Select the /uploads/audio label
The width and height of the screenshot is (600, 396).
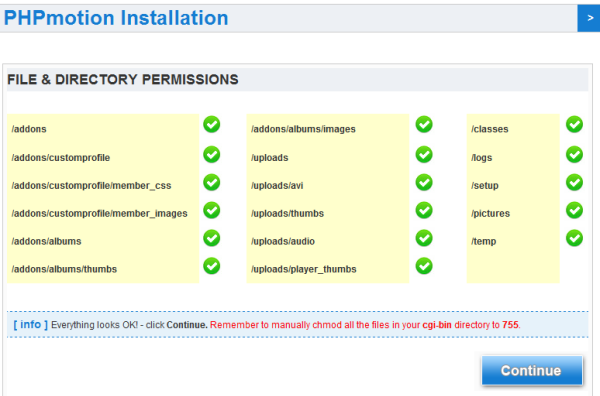point(283,241)
